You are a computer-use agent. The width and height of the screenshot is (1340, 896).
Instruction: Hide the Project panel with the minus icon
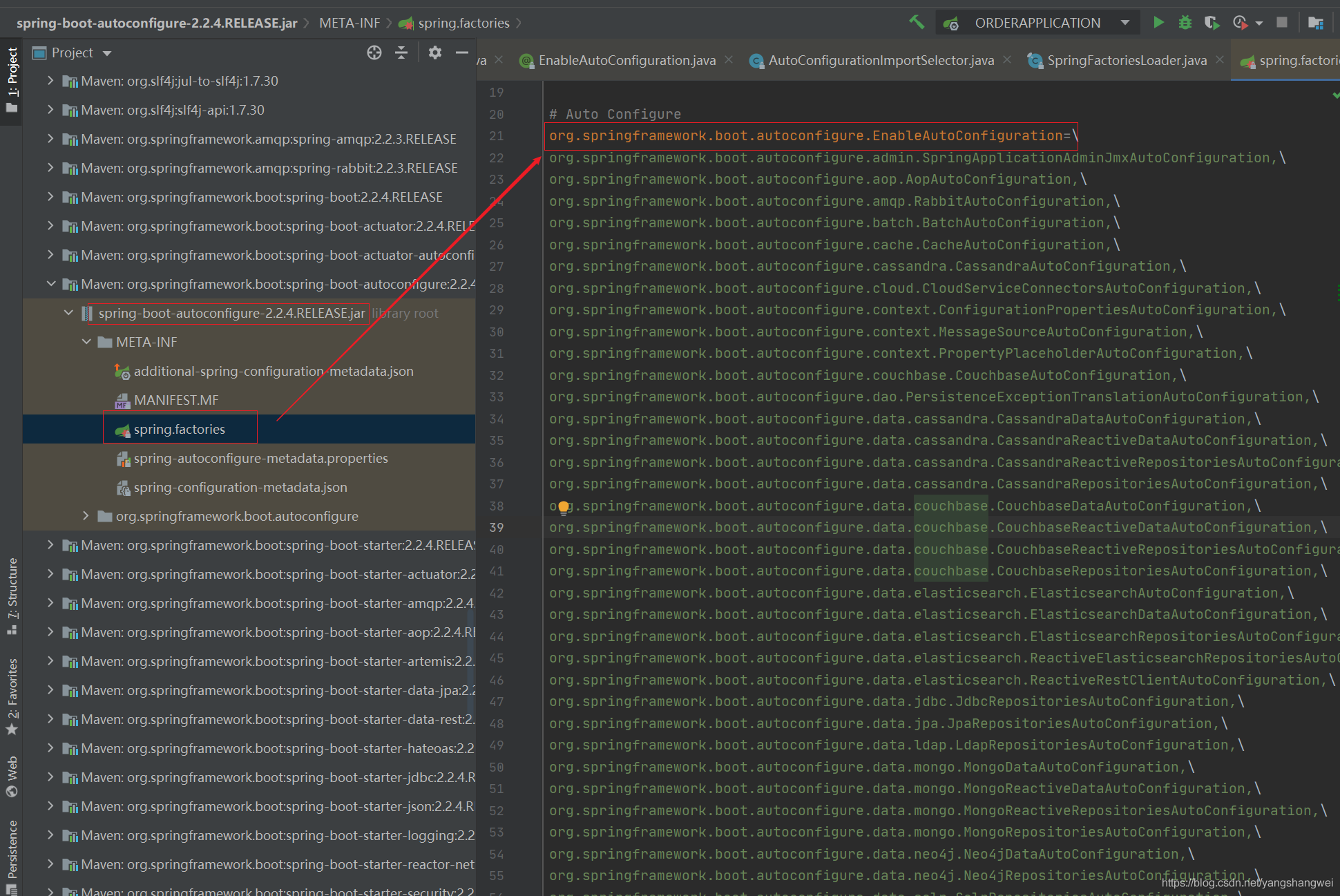(462, 53)
